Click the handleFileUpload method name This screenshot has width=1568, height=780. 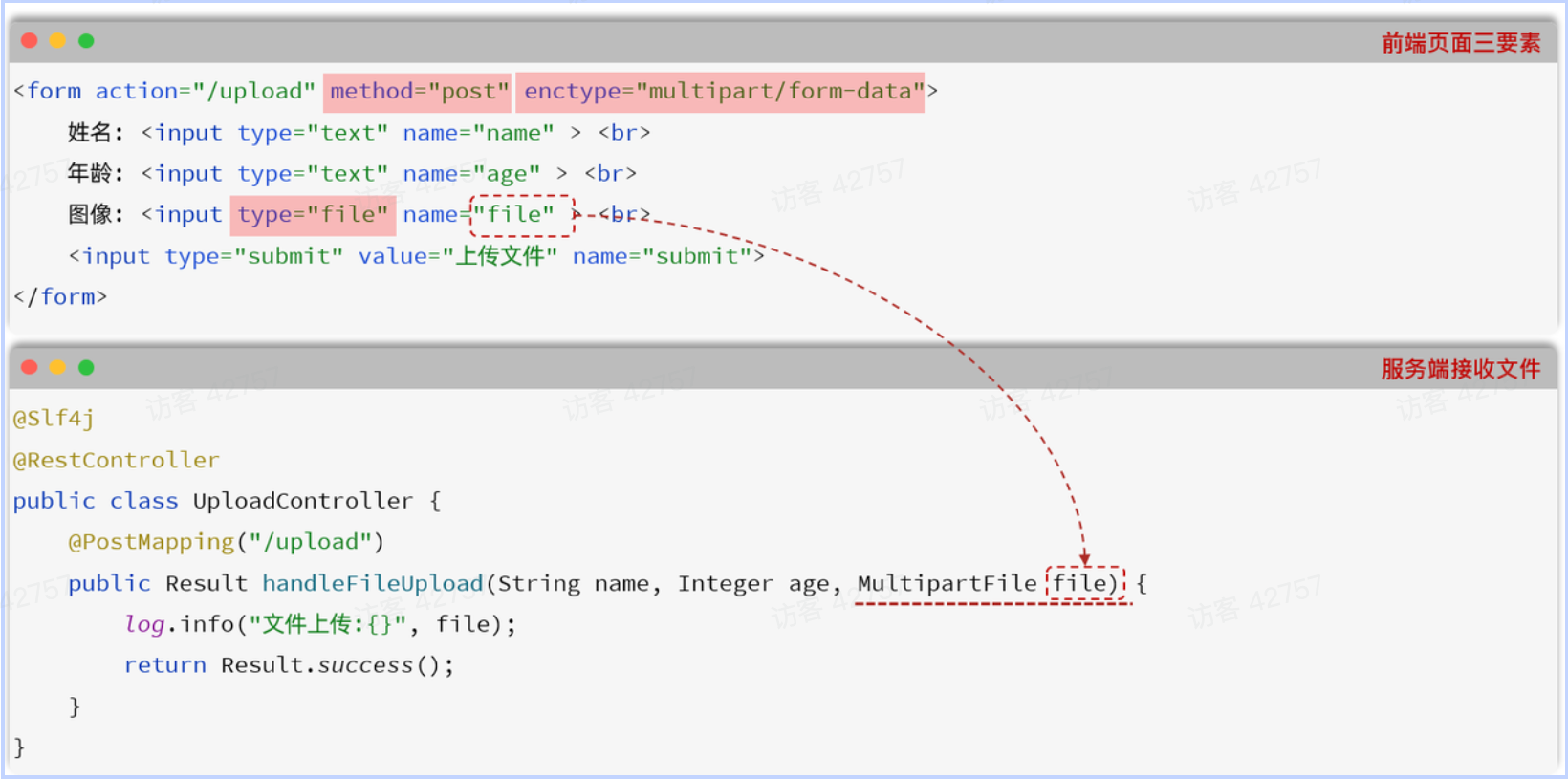[373, 583]
